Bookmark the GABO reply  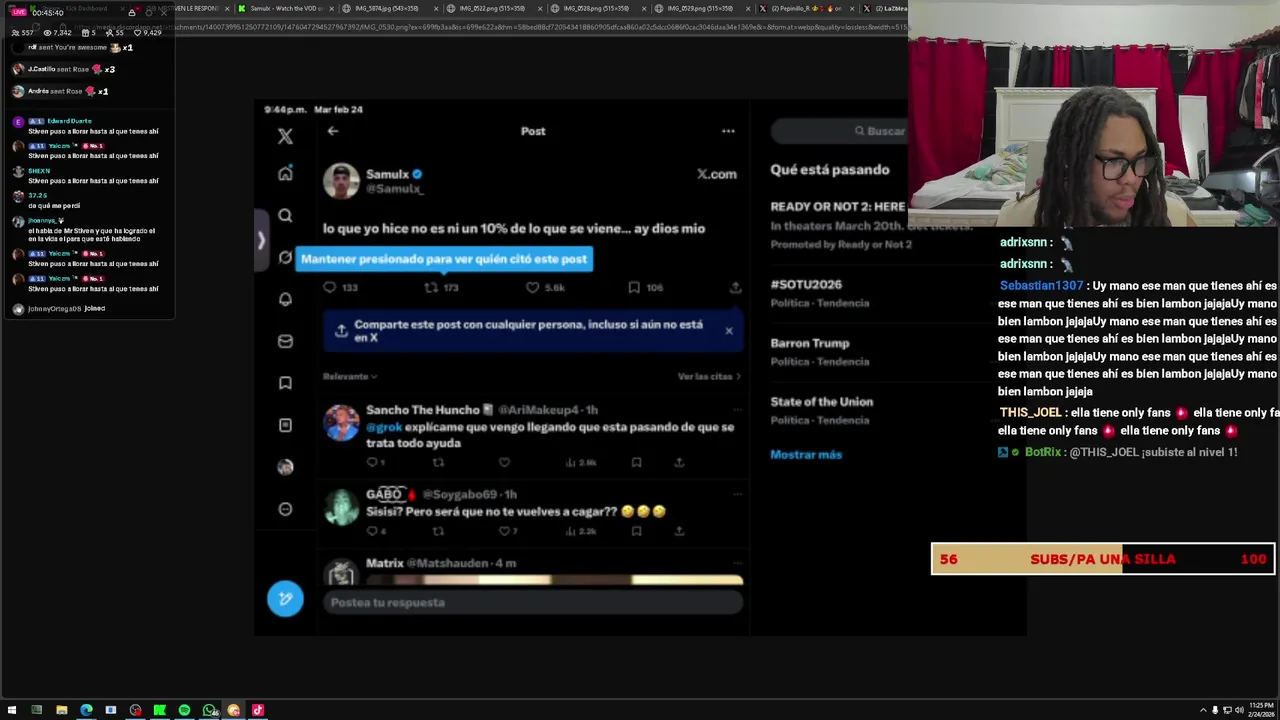(x=636, y=532)
